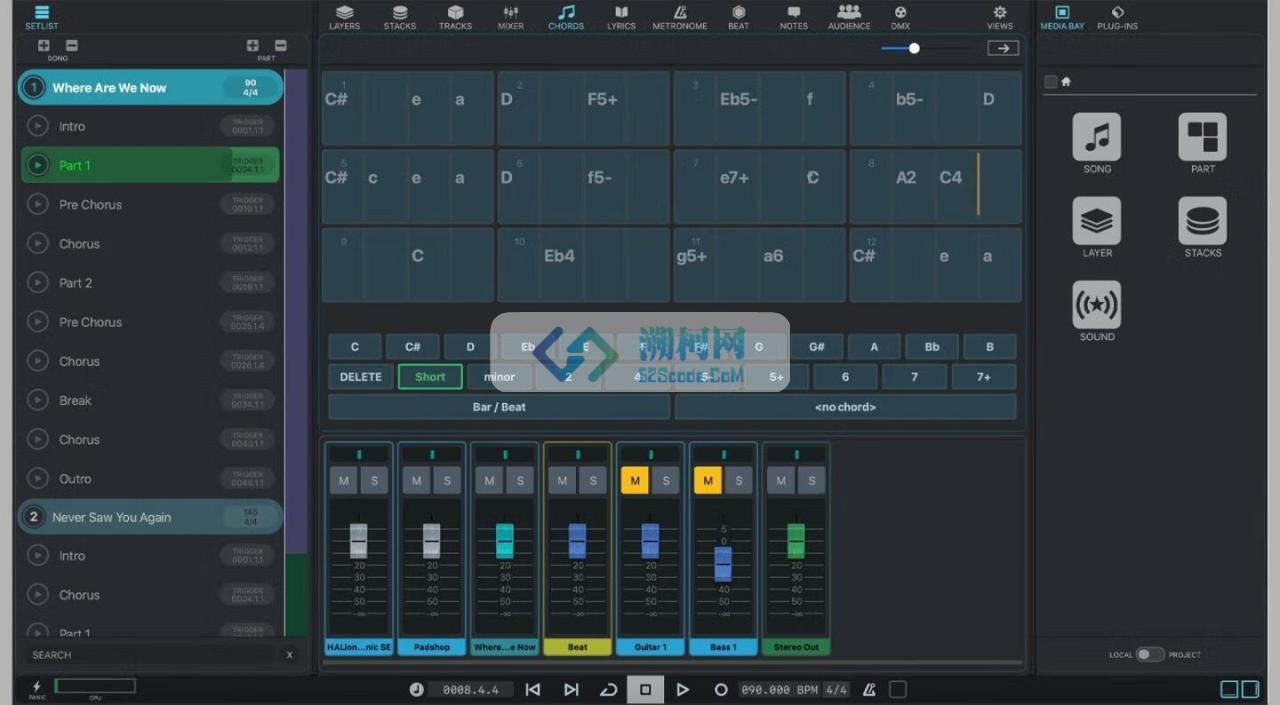Switch to the Tracks tab
1280x705 pixels.
click(455, 16)
